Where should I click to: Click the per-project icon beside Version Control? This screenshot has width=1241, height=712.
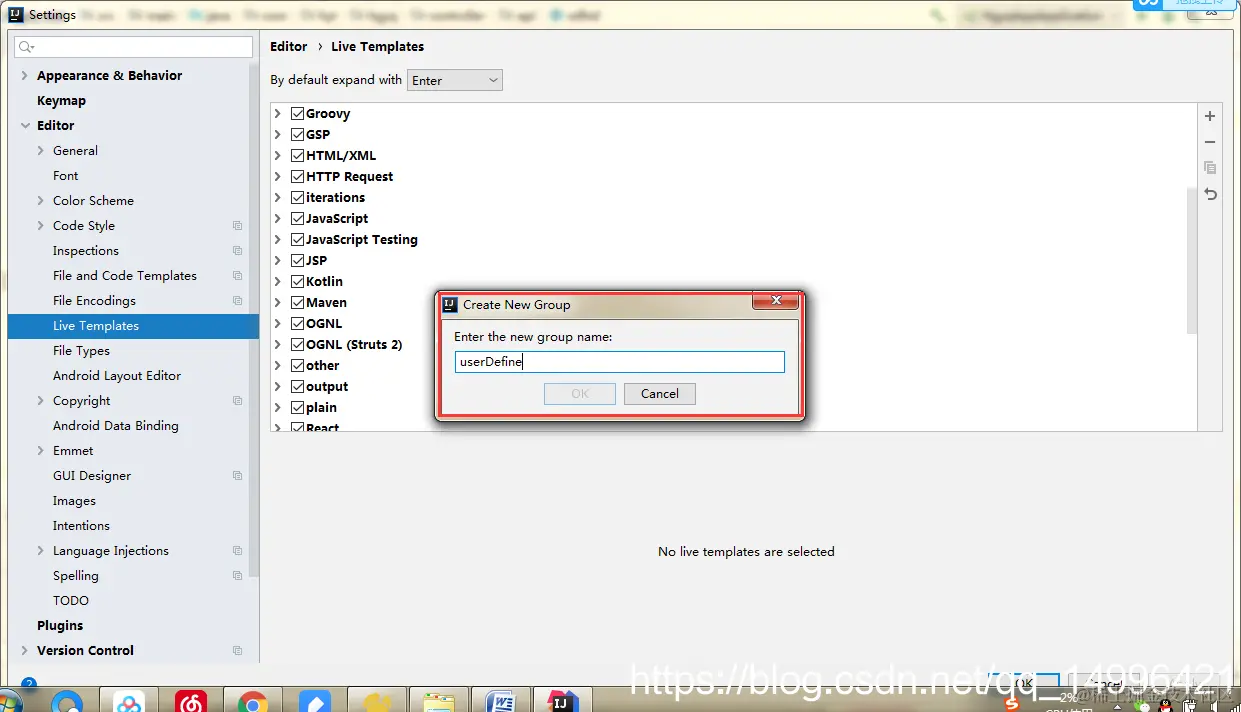(237, 651)
